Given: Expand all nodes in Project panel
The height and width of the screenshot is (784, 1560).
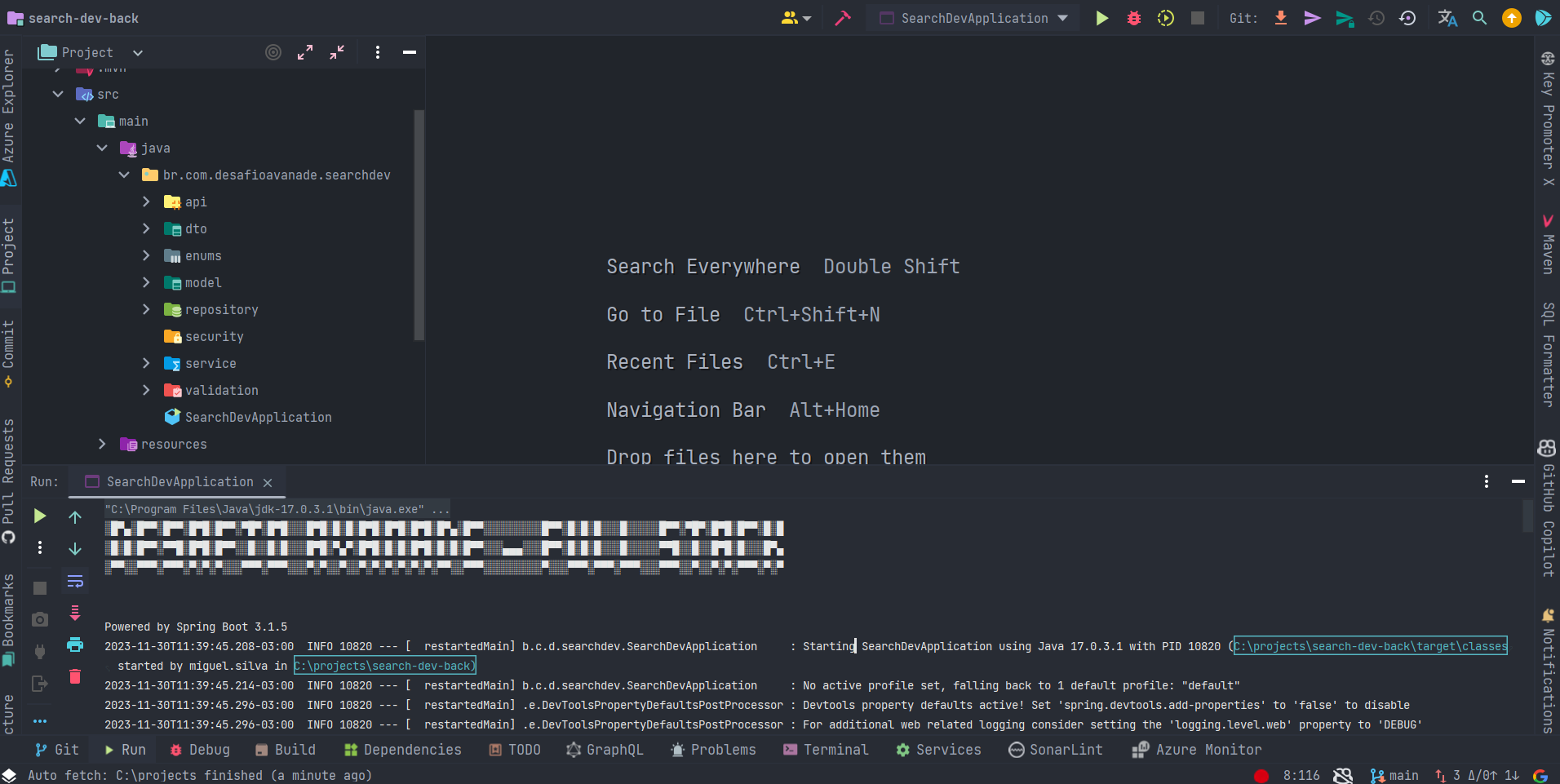Looking at the screenshot, I should point(305,52).
